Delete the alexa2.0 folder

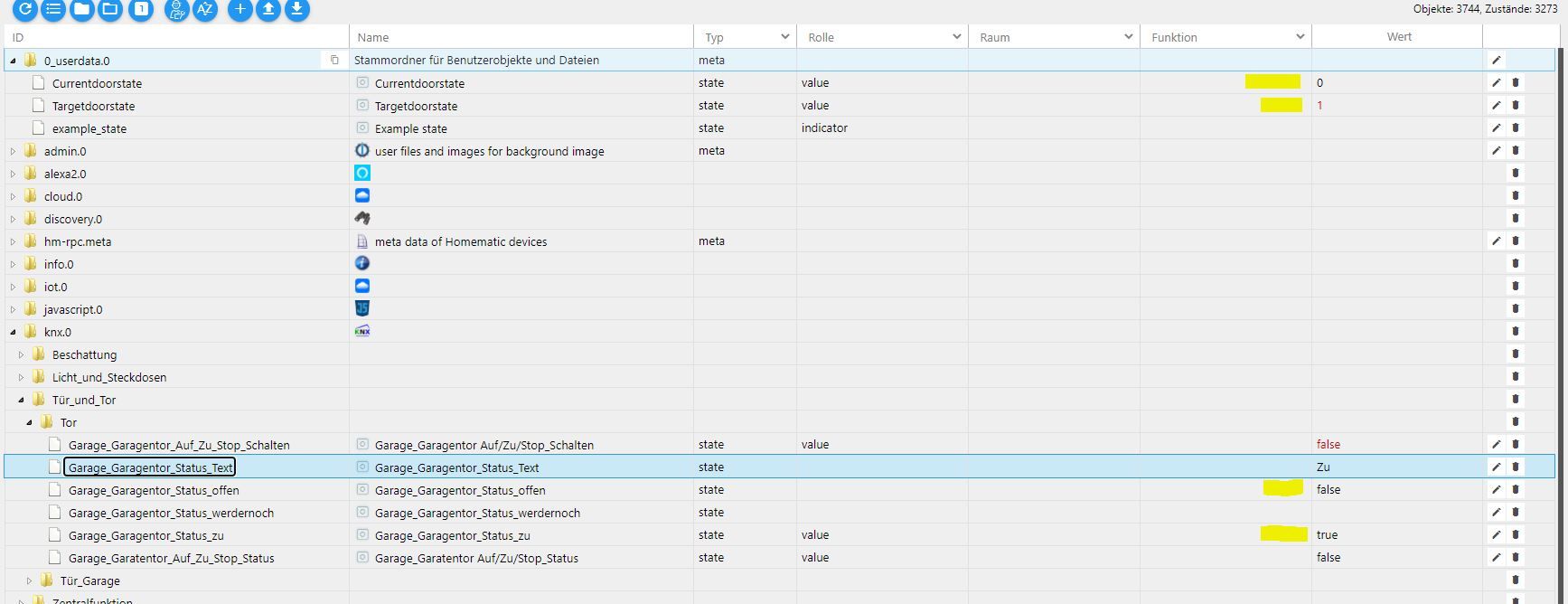(x=1516, y=174)
